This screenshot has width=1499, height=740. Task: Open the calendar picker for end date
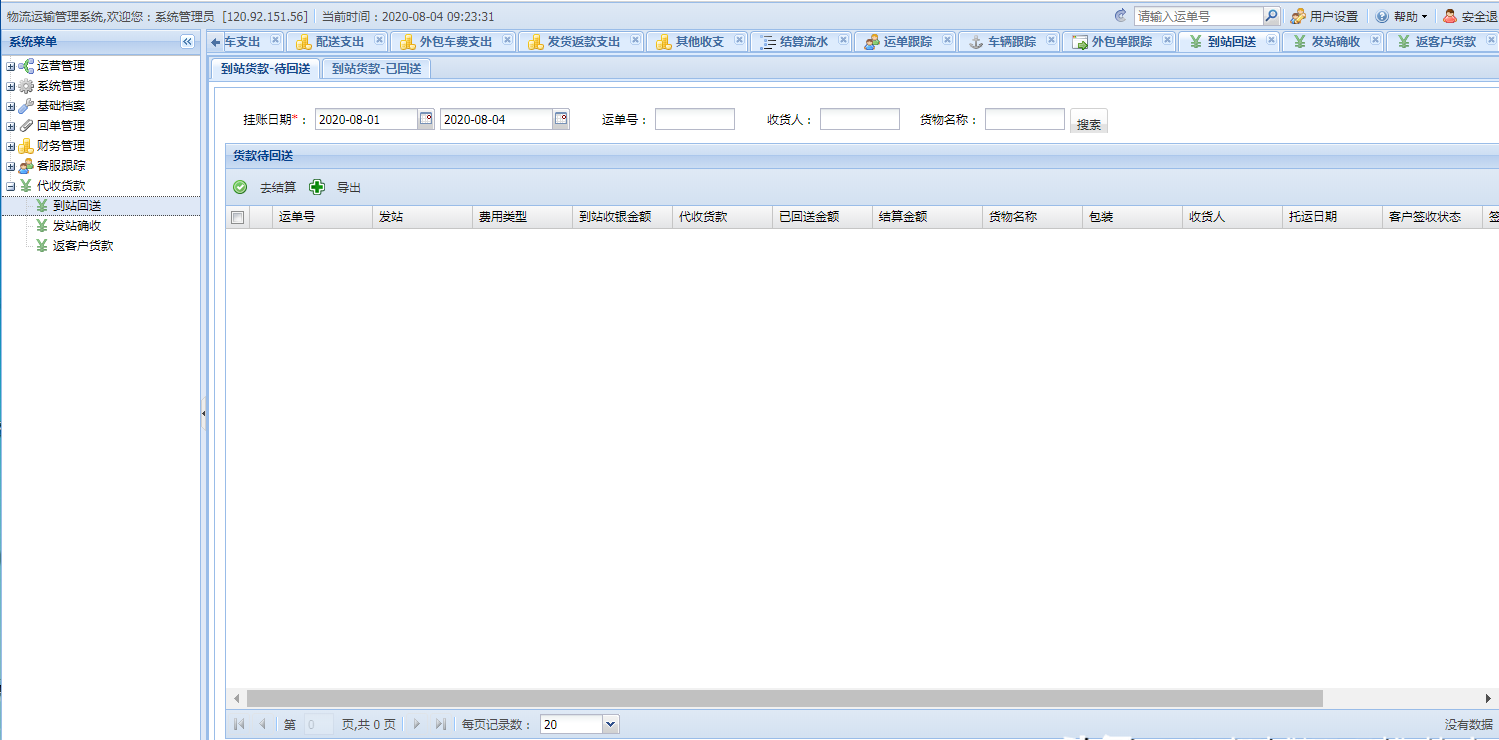[561, 119]
